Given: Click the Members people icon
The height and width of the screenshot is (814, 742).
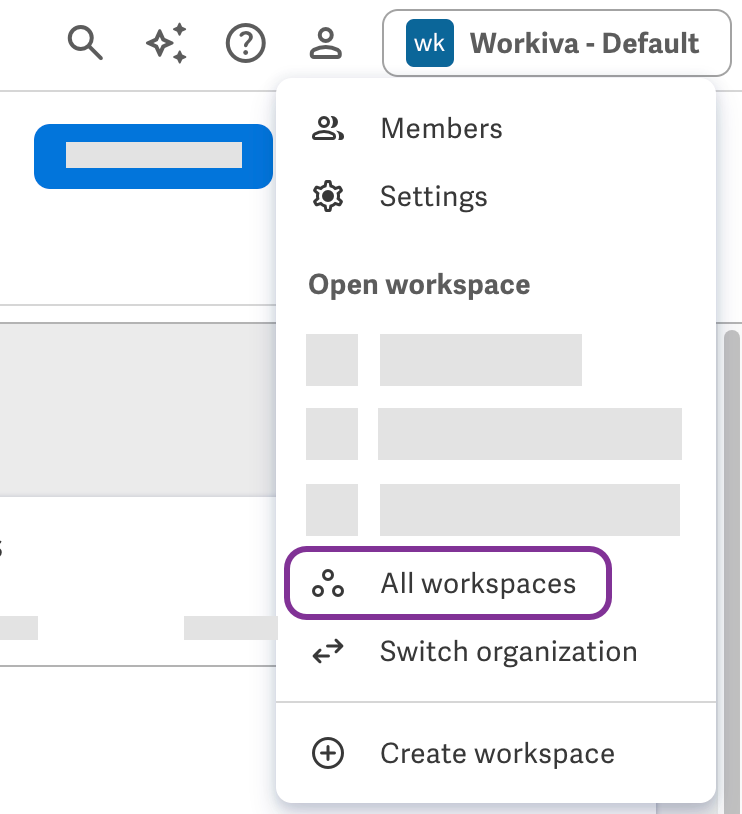Looking at the screenshot, I should 328,129.
